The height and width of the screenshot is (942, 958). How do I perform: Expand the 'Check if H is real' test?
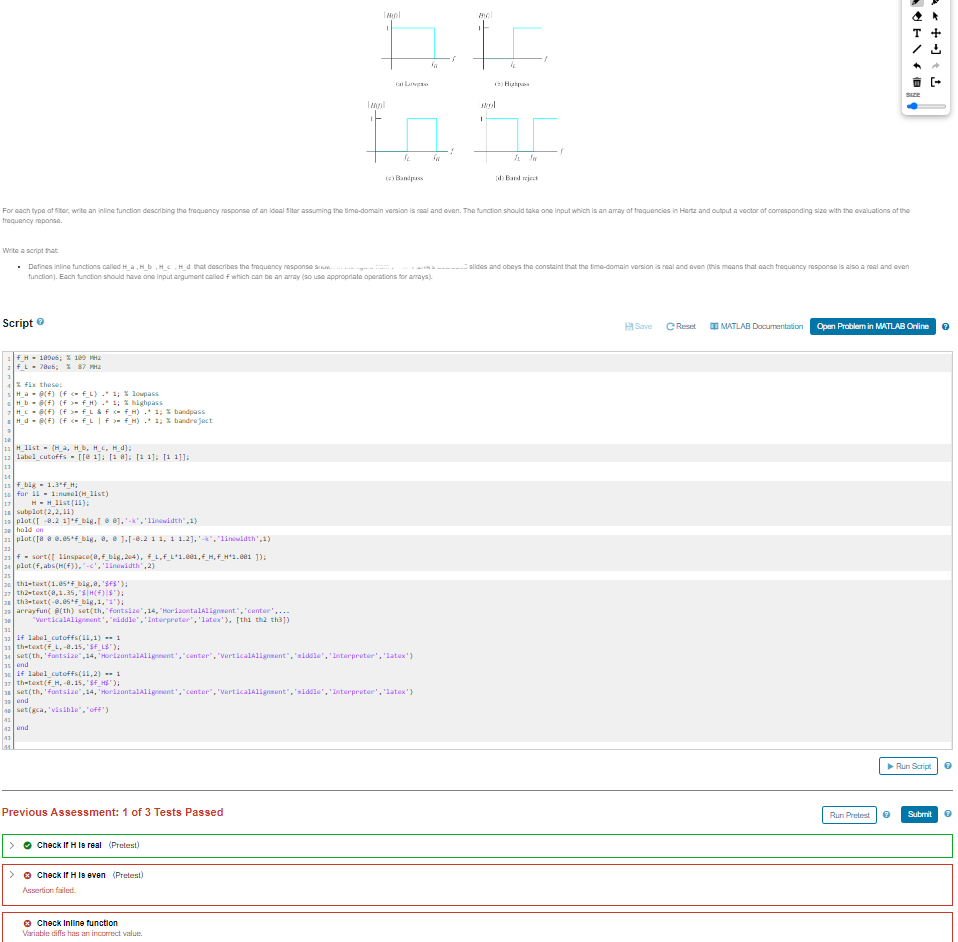[x=10, y=845]
